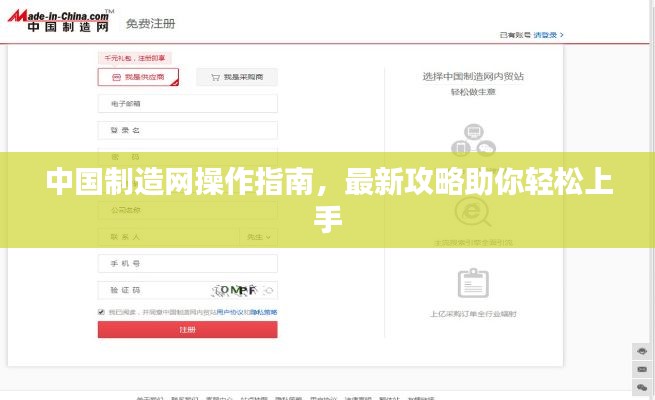Open the 先生 title dropdown
This screenshot has width=655, height=400.
(259, 237)
